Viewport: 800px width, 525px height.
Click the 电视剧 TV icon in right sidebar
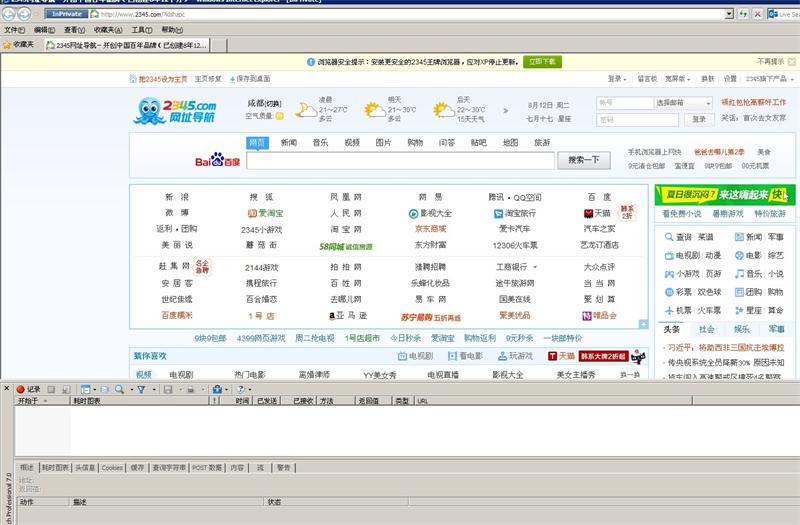coord(669,256)
